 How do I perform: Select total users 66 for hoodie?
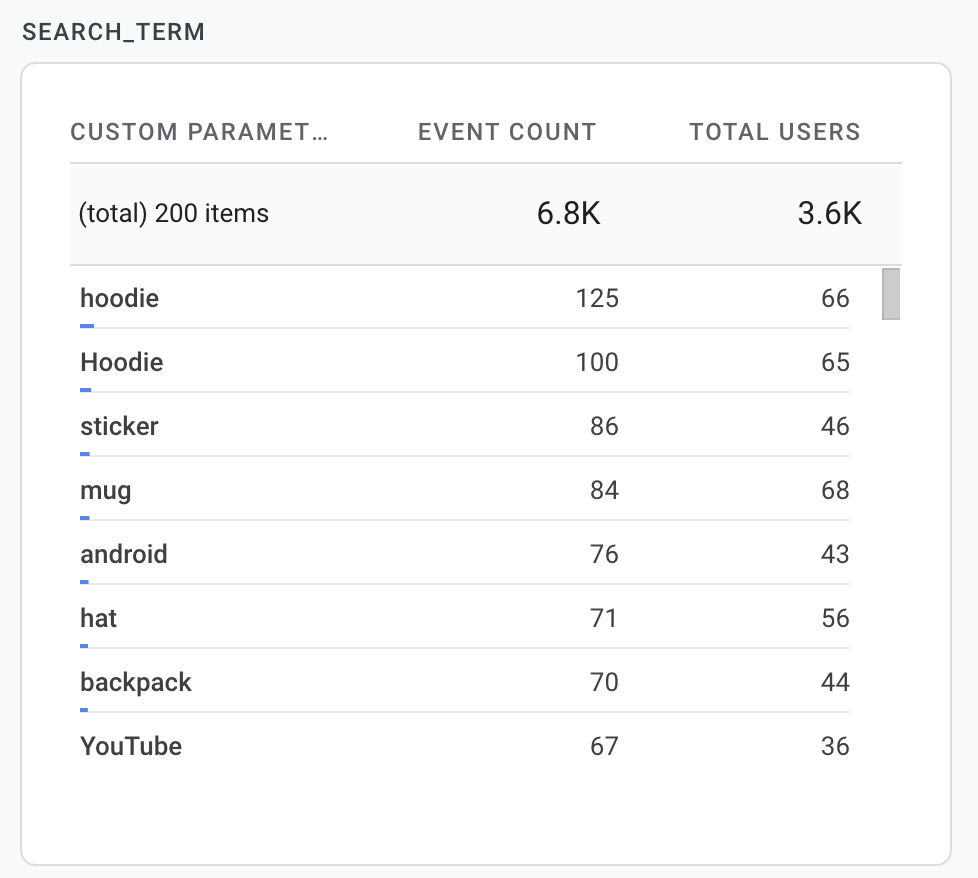pos(834,298)
